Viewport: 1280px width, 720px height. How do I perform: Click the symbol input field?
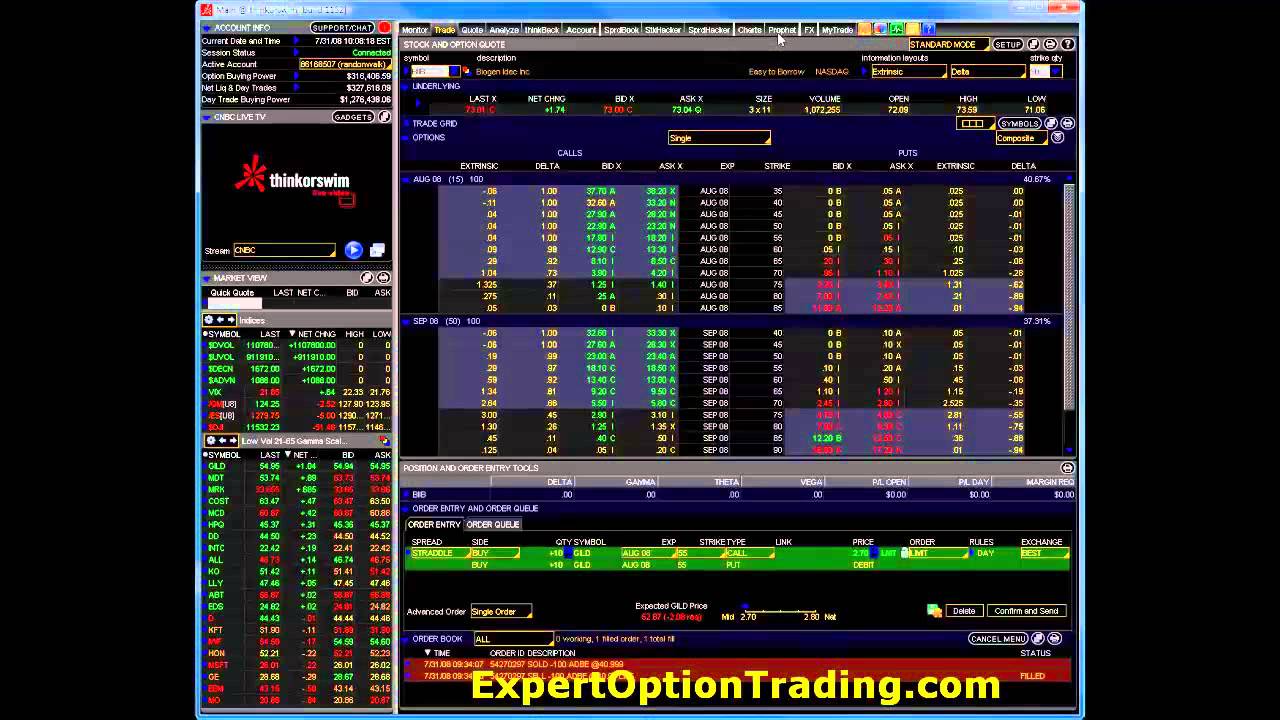[430, 72]
